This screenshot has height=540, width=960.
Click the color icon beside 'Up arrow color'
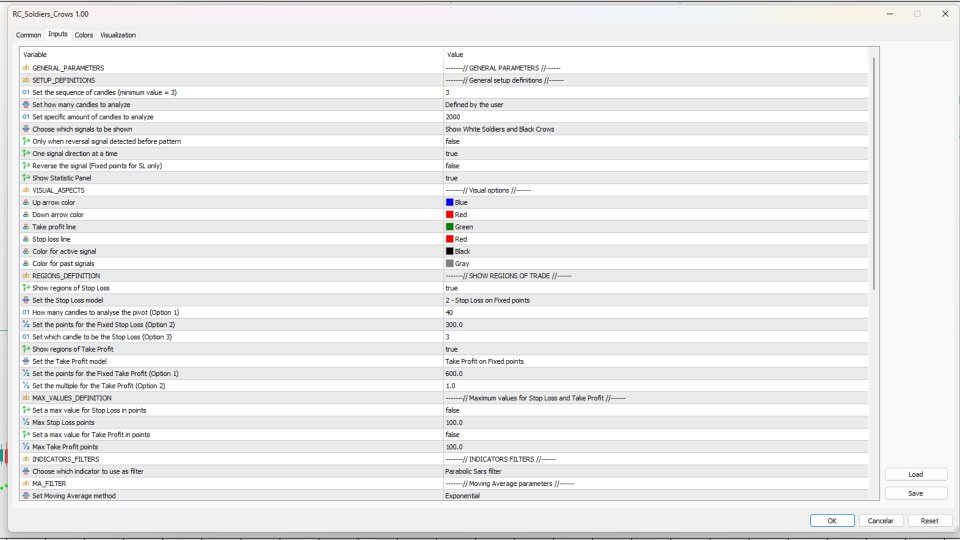25,202
